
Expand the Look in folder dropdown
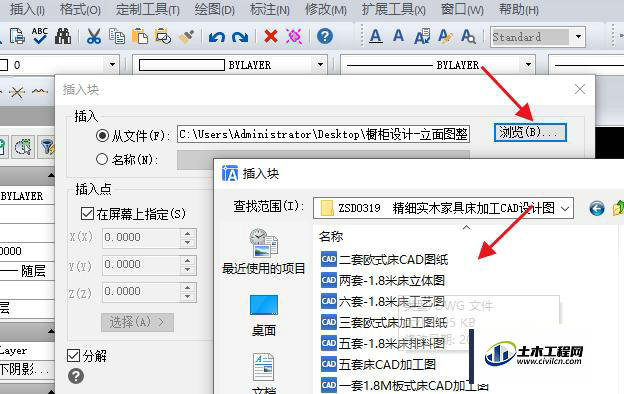tap(565, 208)
